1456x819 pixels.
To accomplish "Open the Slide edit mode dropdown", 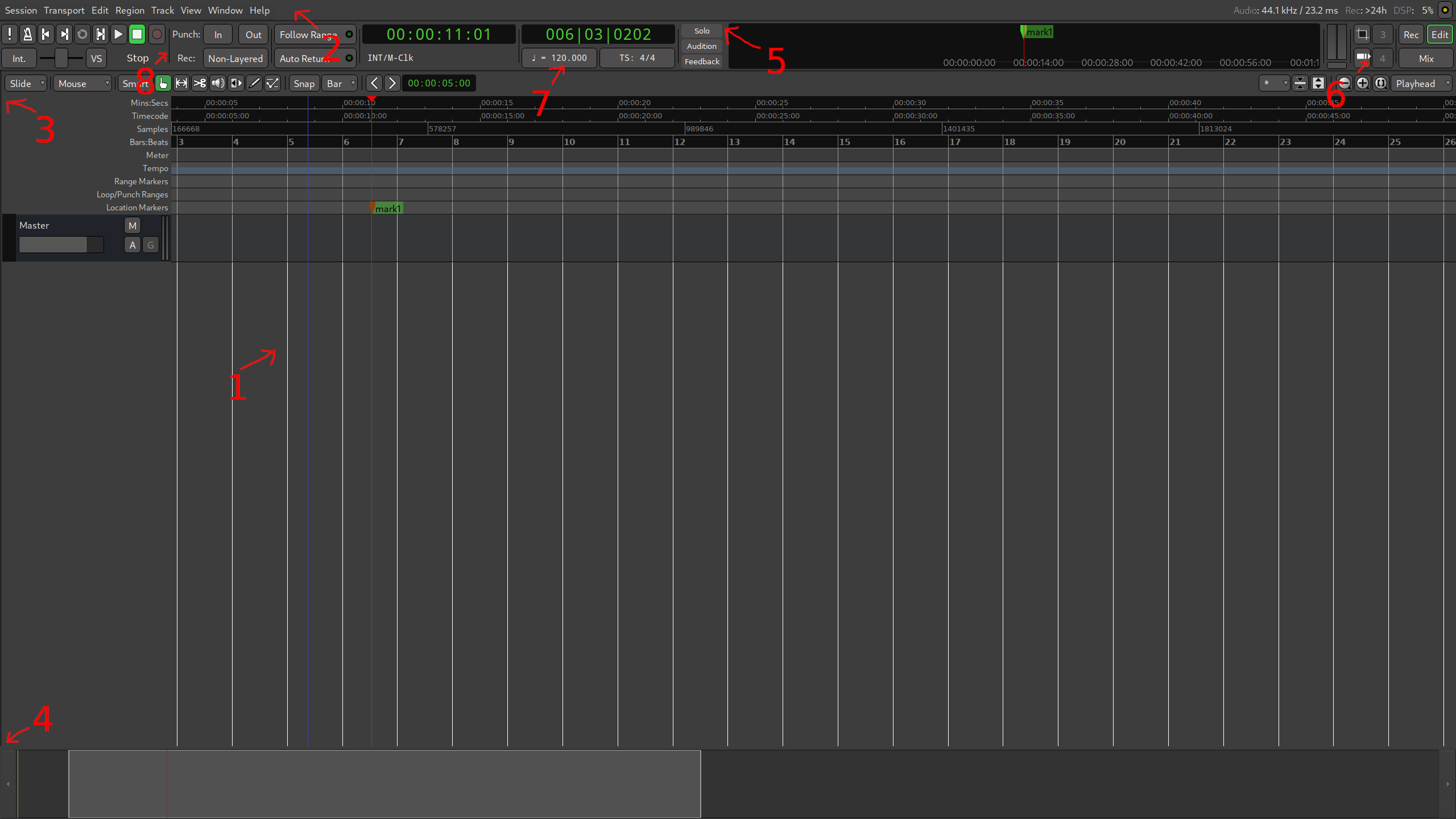I will [x=26, y=84].
